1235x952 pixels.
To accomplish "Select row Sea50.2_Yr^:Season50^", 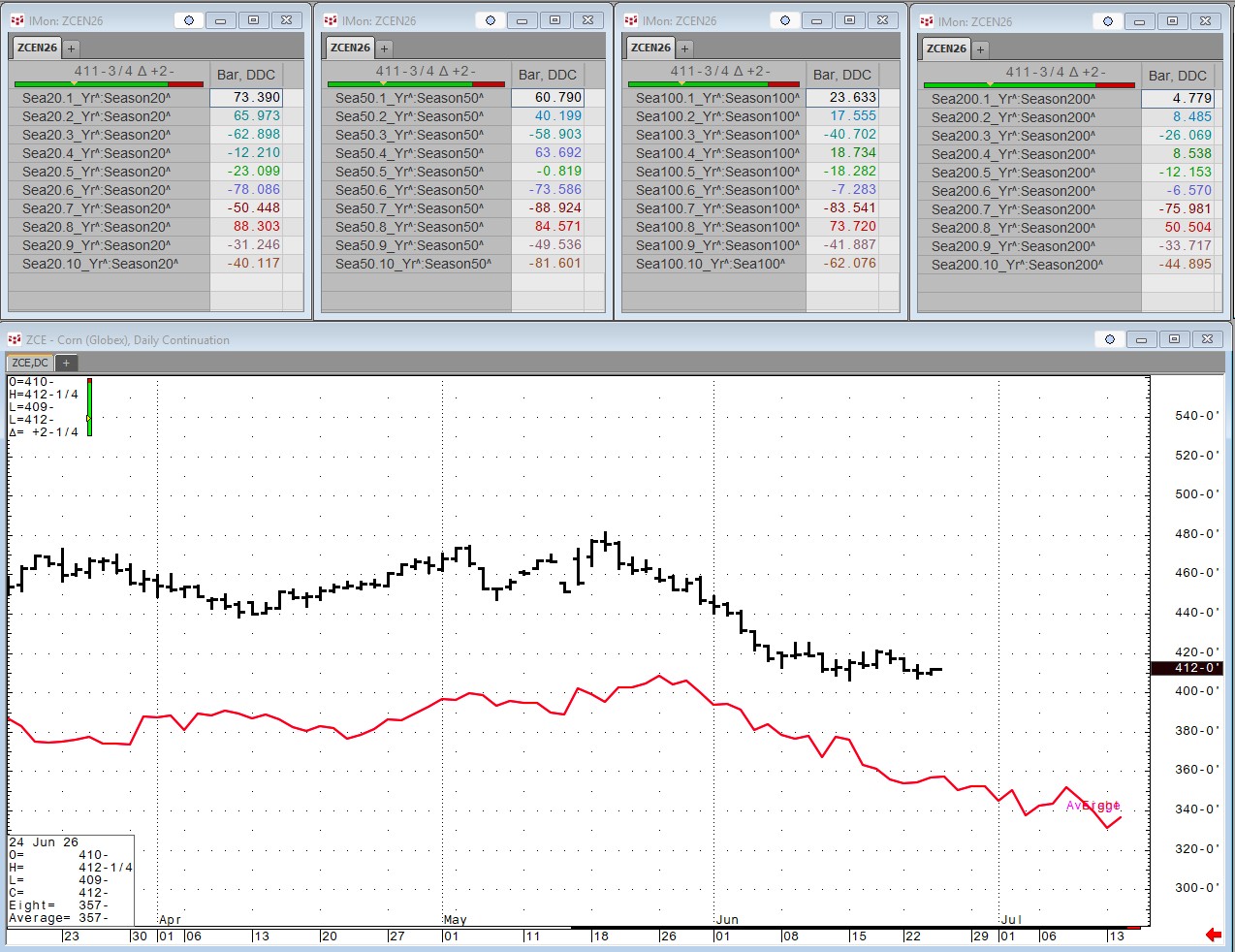I will 417,116.
